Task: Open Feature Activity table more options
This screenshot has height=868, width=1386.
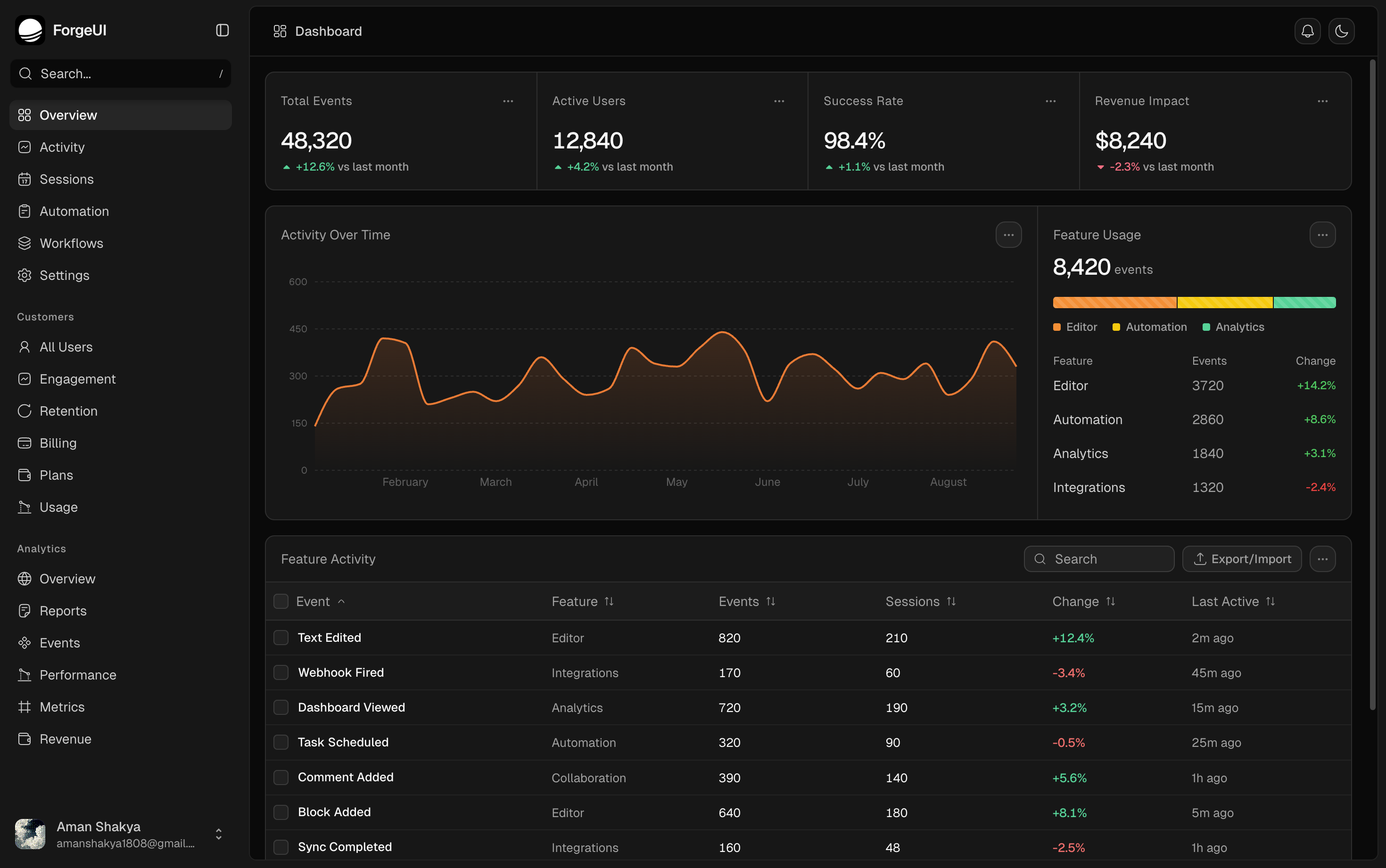Action: point(1322,558)
